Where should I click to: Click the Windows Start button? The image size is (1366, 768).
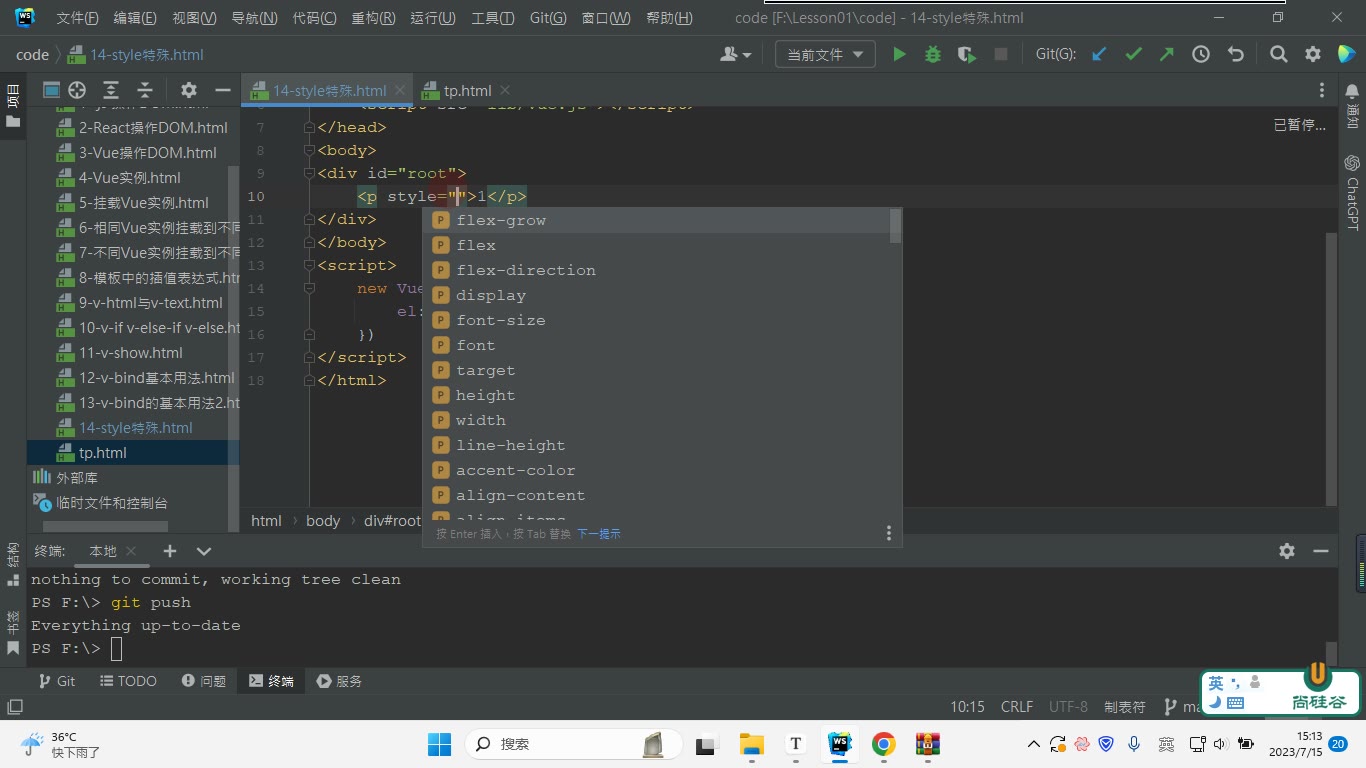pos(439,744)
